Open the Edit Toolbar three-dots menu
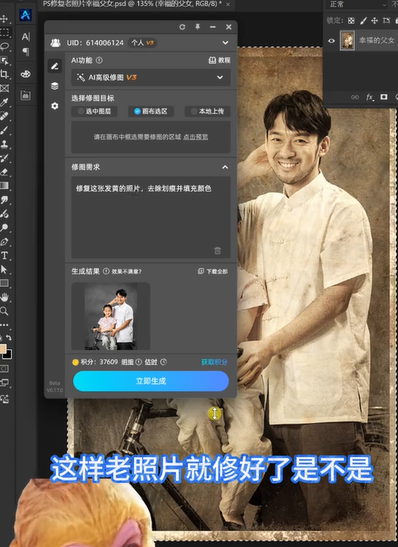The width and height of the screenshot is (398, 547). coord(4,325)
